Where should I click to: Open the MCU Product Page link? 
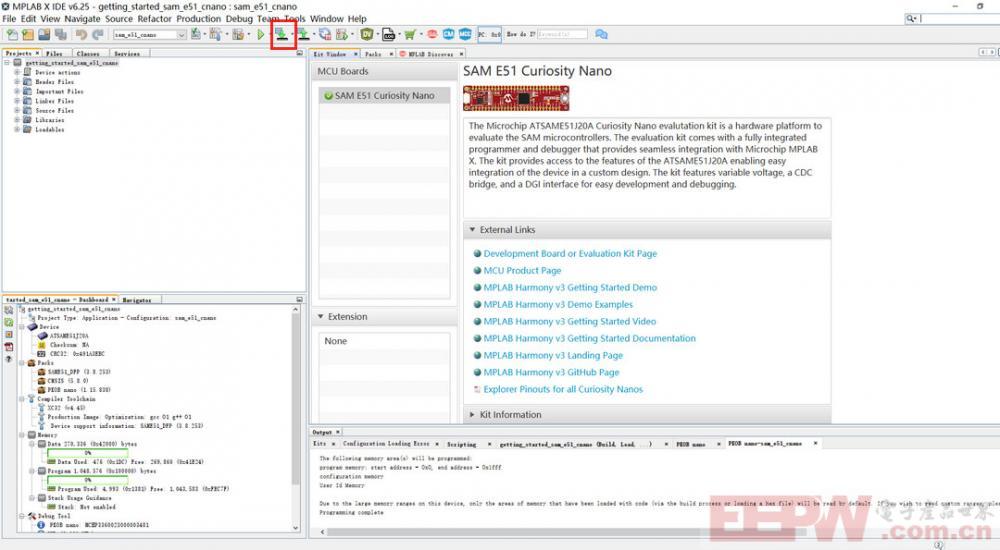pos(522,271)
